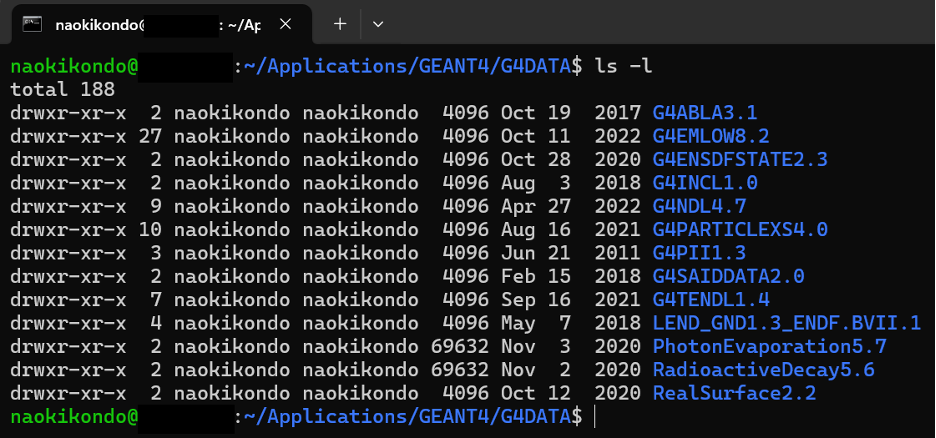
Task: Open a new tab with the plus button
Action: 340,24
